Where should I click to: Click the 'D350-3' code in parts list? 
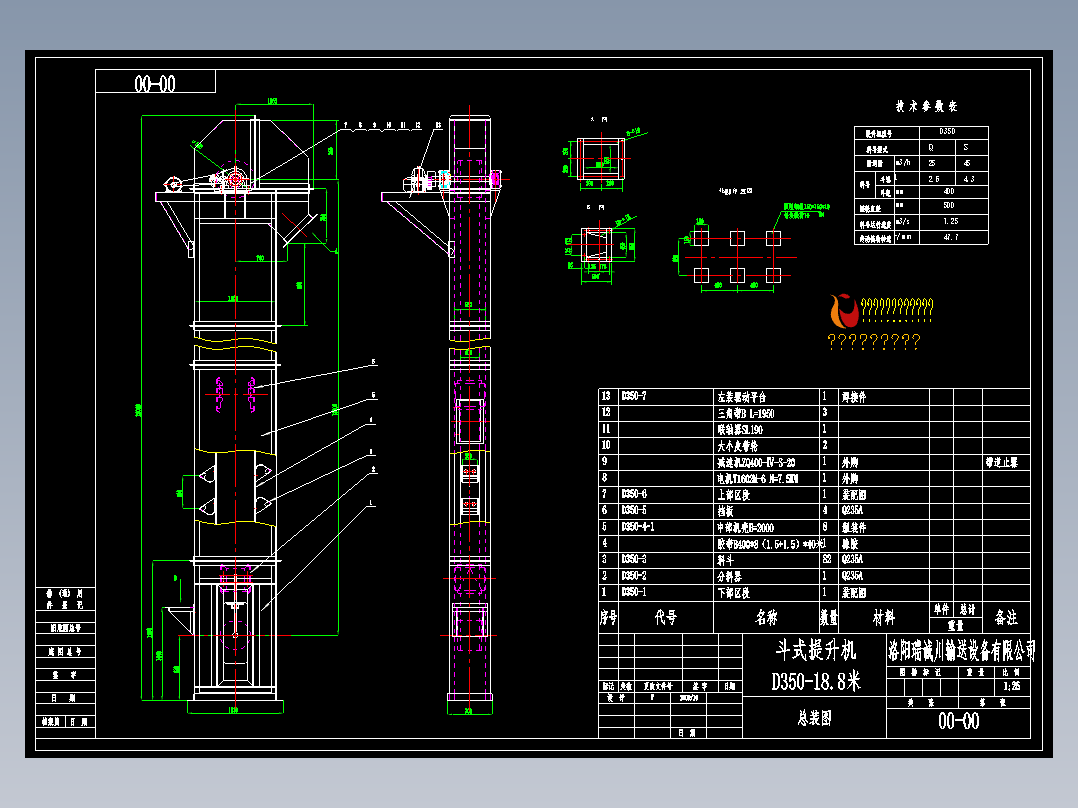(634, 559)
